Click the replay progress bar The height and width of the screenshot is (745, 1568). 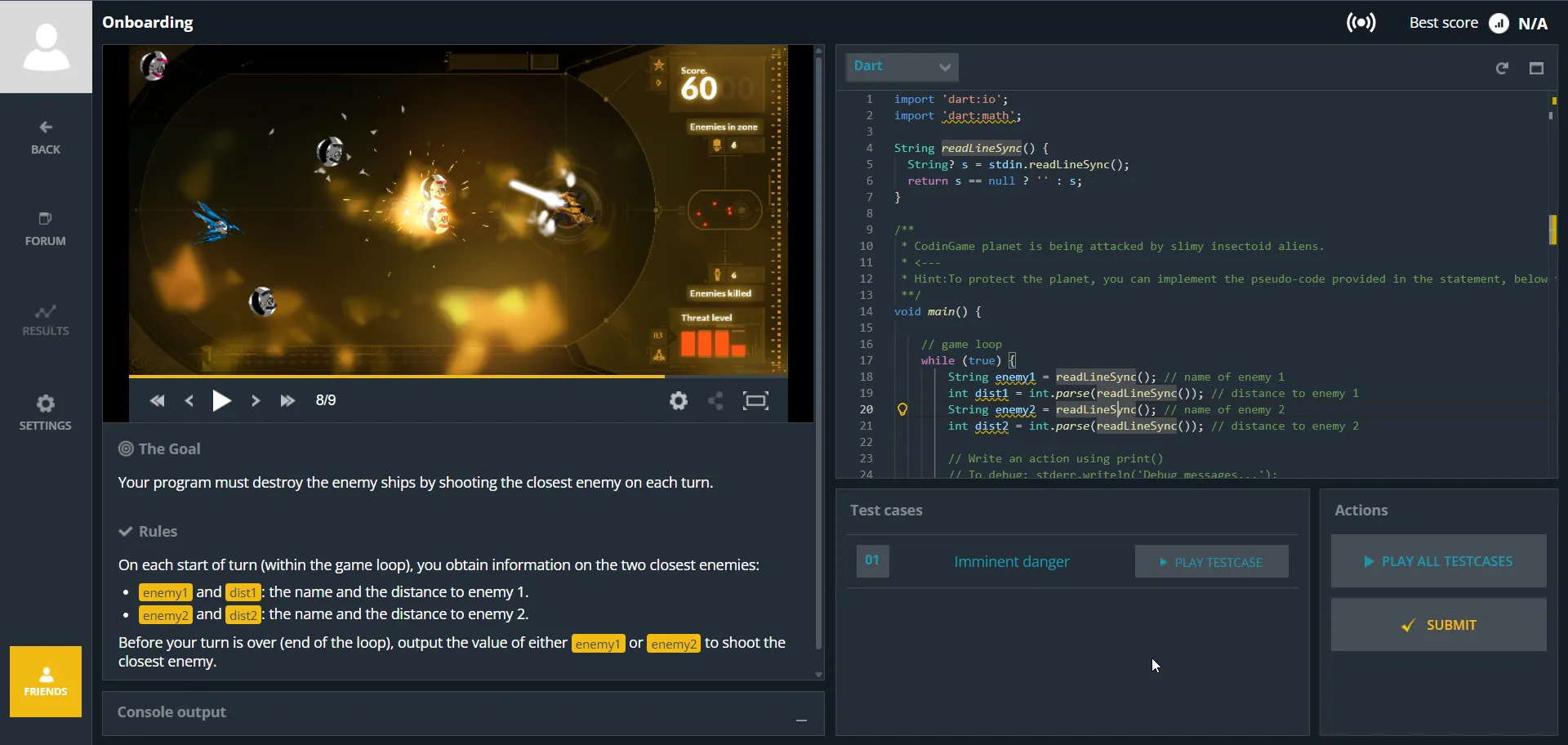point(457,377)
